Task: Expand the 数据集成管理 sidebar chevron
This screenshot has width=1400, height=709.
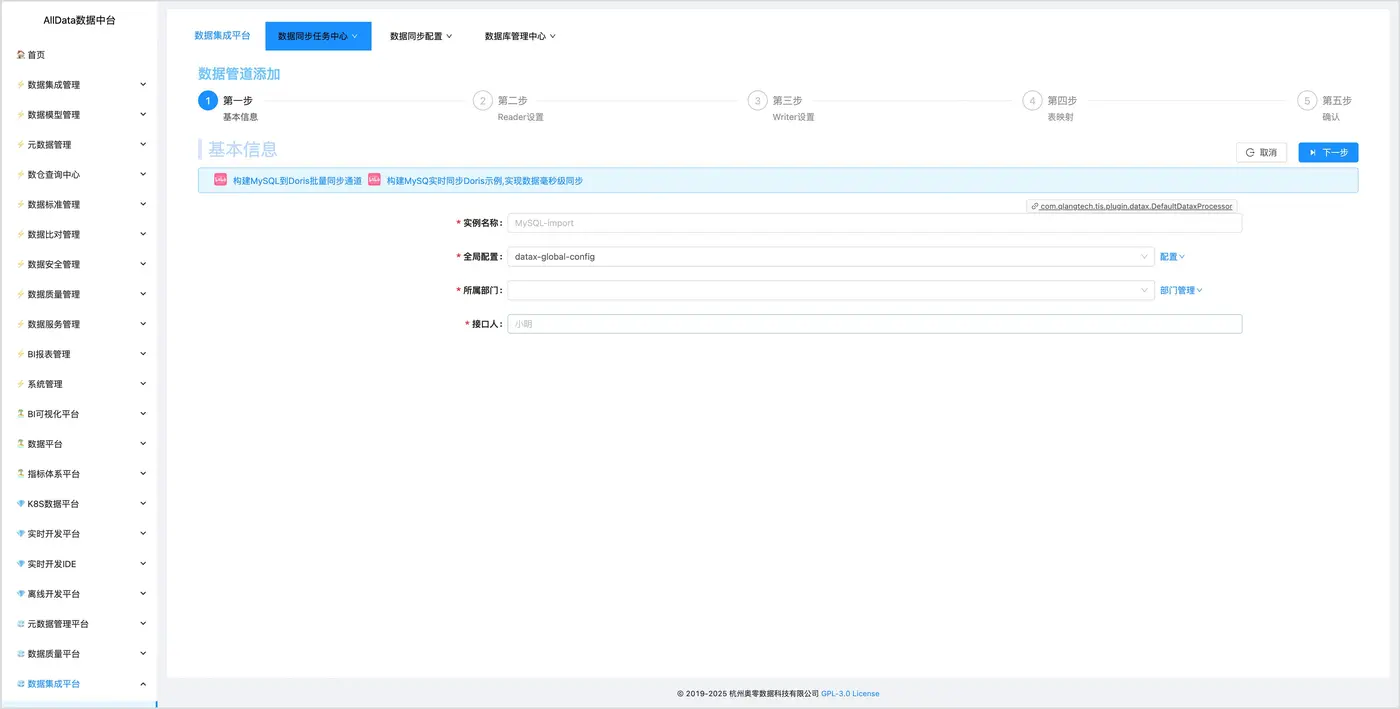Action: 143,85
